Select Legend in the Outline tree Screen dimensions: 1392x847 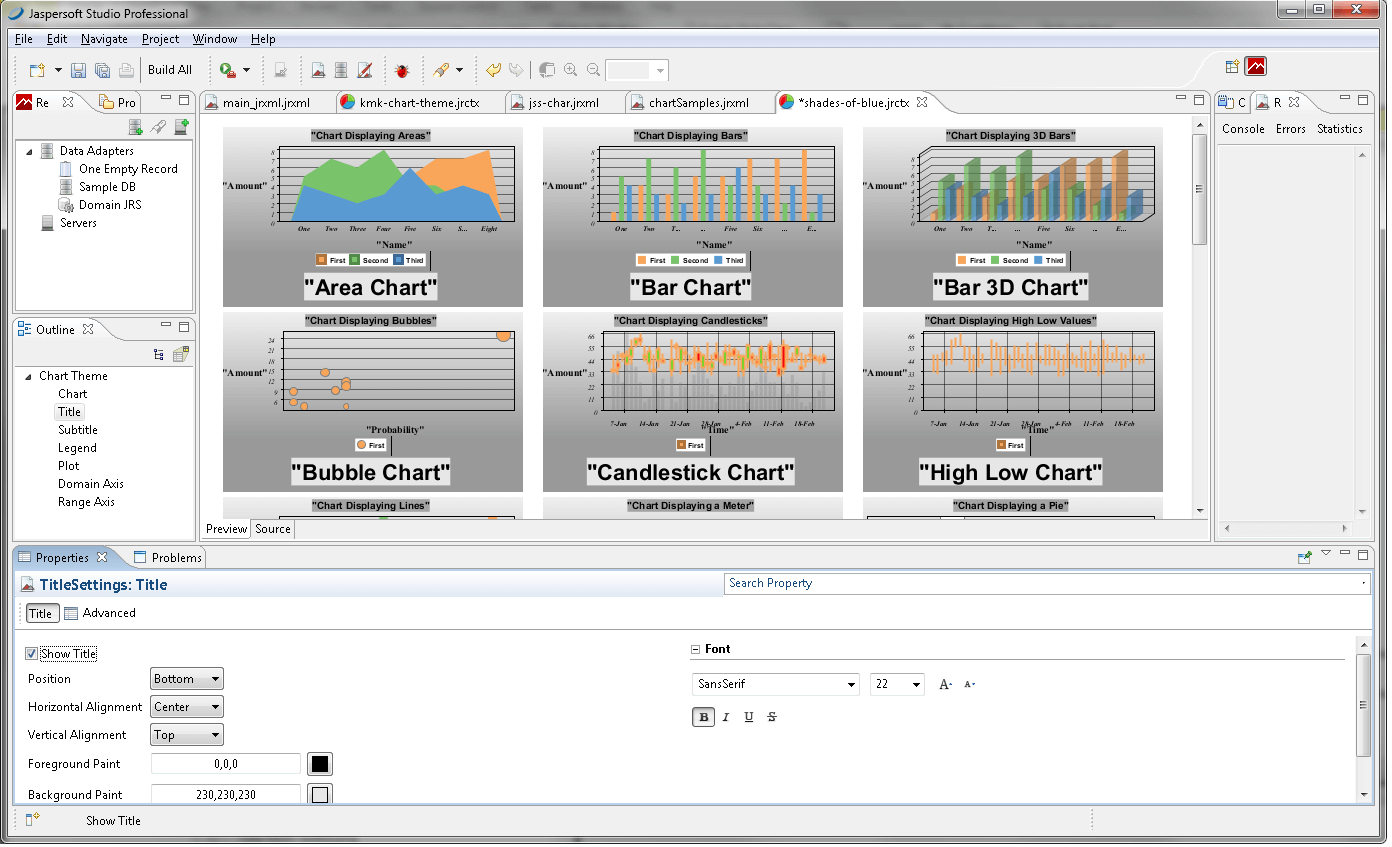pos(77,448)
